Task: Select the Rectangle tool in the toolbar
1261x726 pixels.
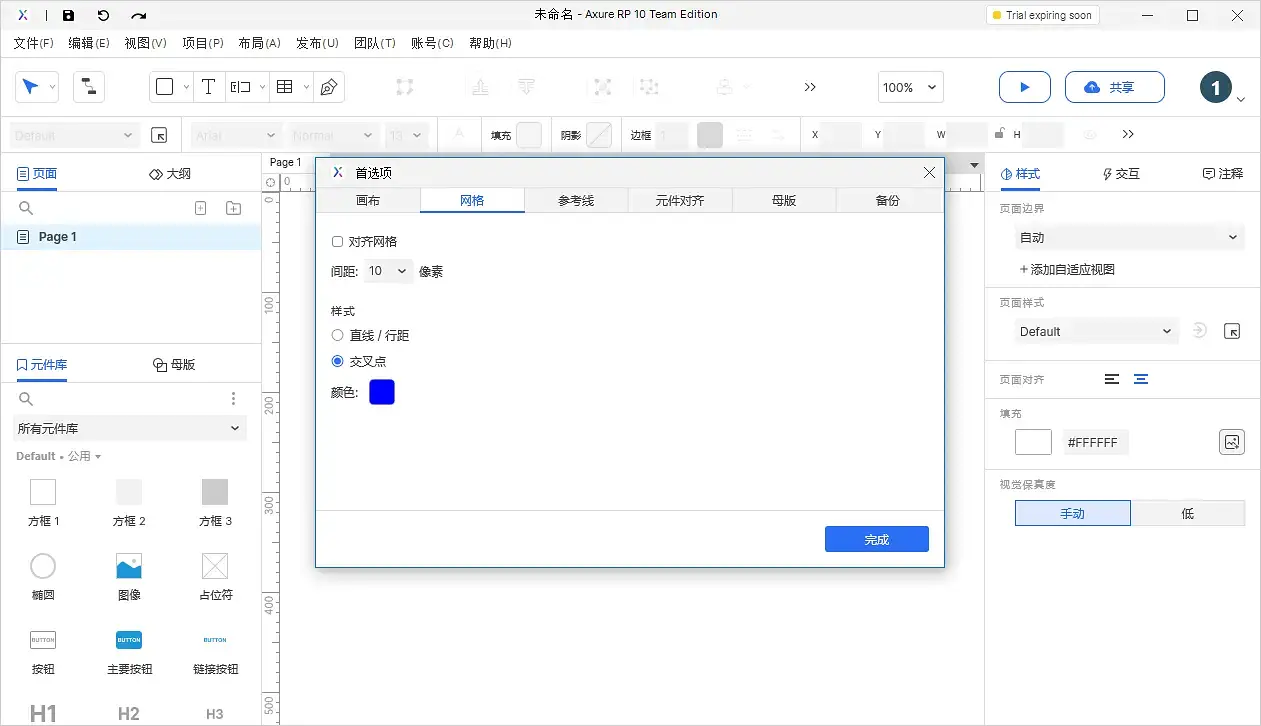Action: click(164, 87)
